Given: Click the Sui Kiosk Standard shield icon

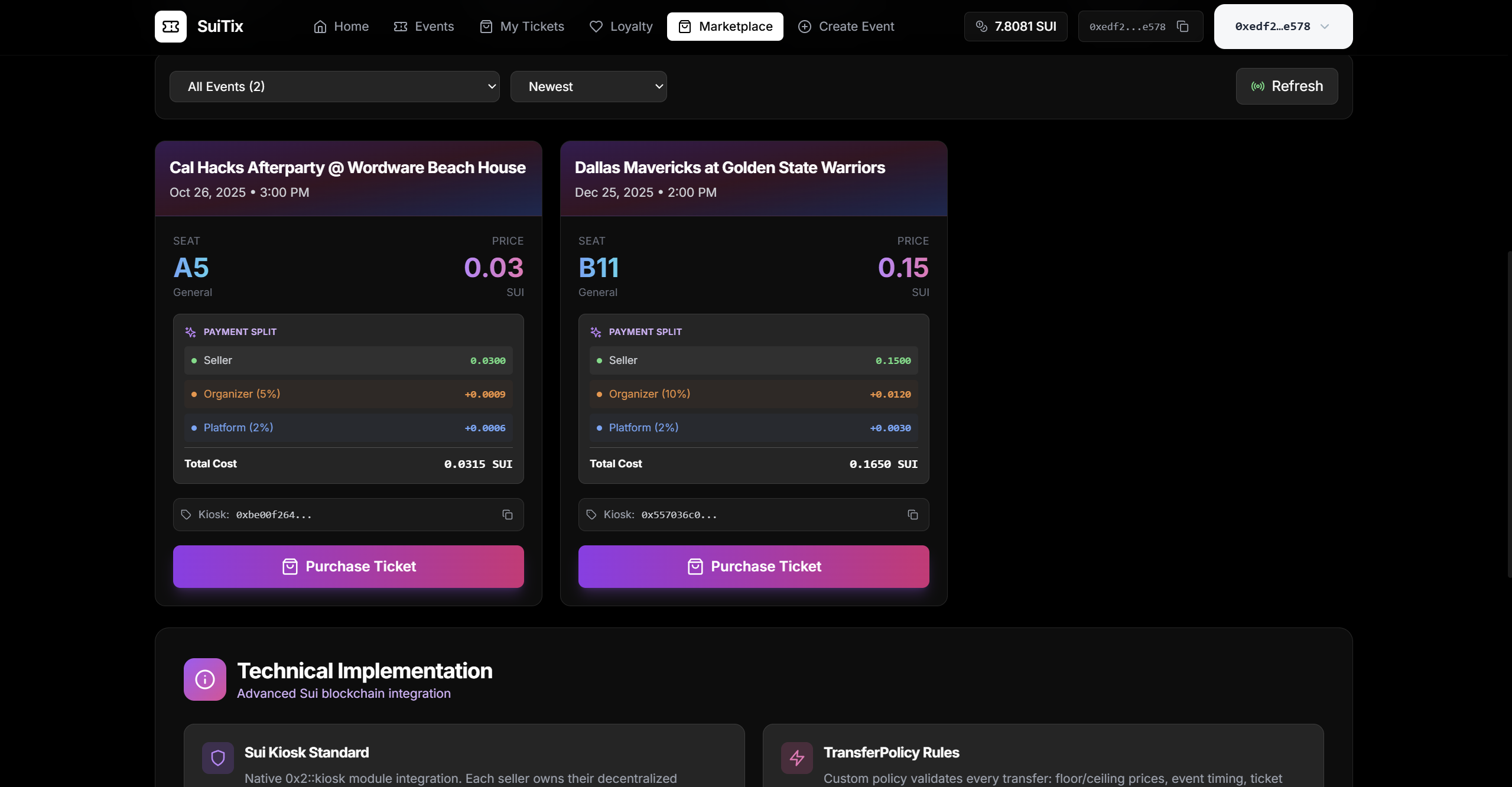Looking at the screenshot, I should coord(217,757).
